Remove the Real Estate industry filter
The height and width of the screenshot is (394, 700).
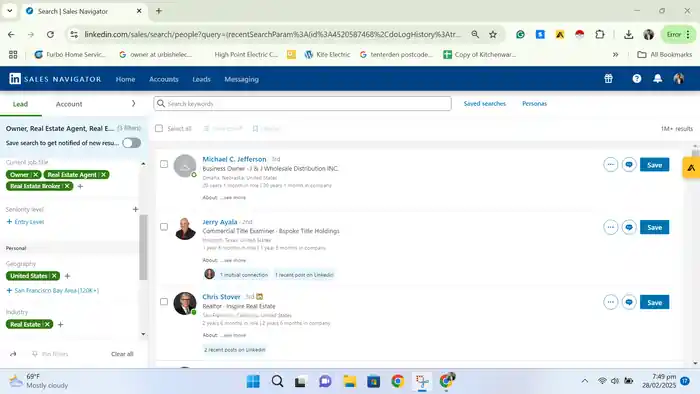click(x=47, y=324)
